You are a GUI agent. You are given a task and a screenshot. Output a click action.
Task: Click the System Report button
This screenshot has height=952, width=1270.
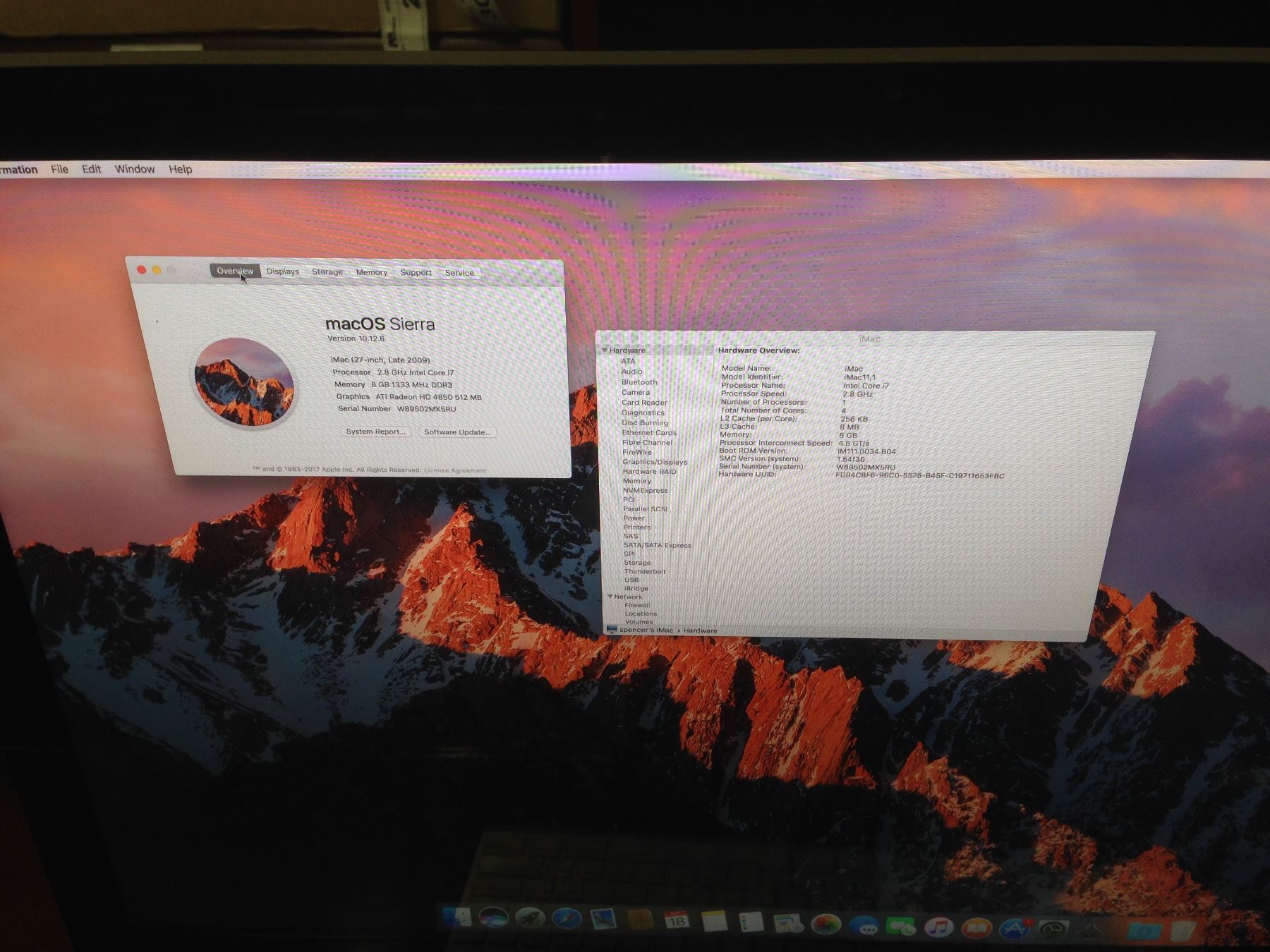point(375,432)
